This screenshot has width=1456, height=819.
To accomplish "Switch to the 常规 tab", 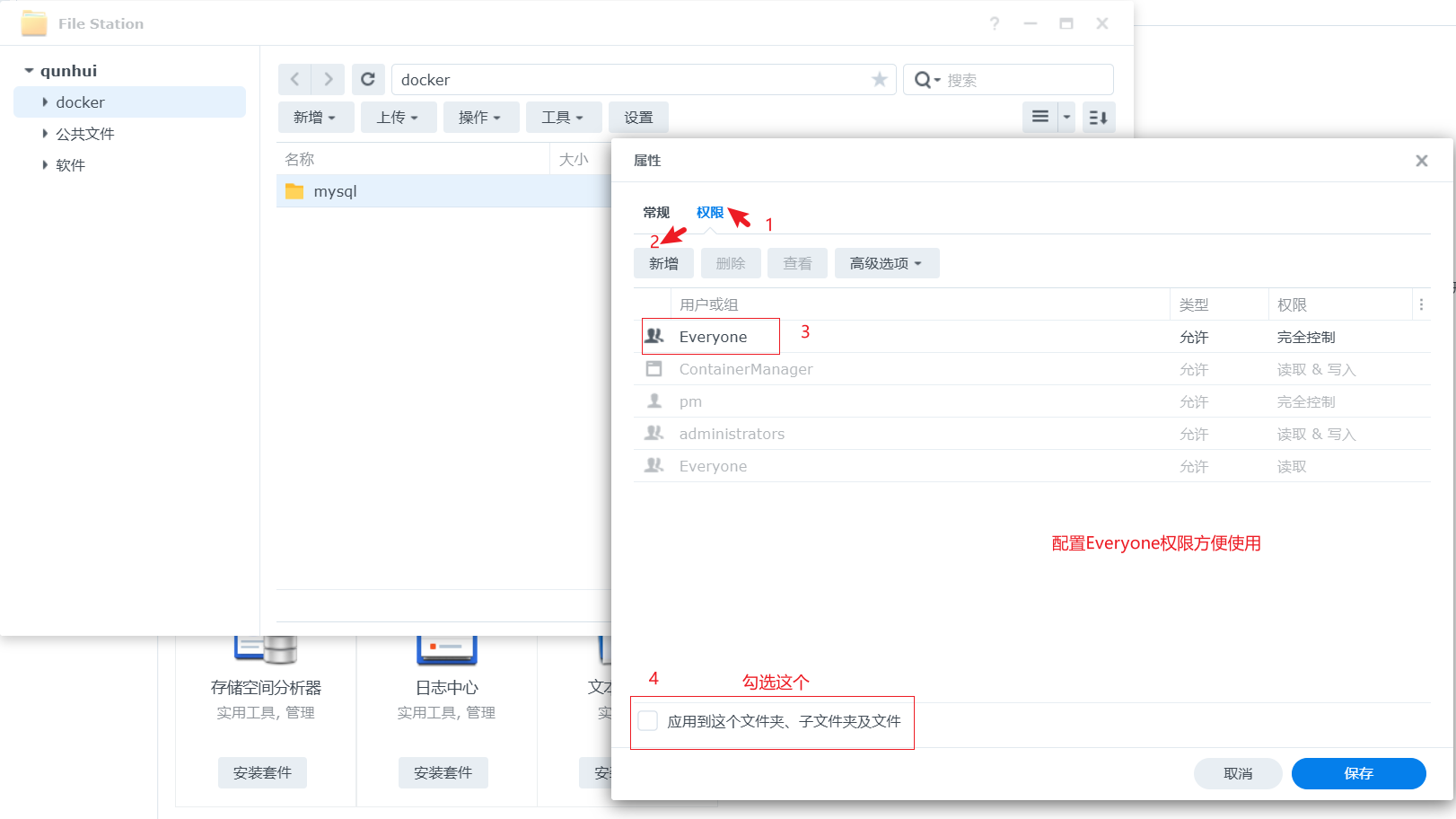I will (x=656, y=212).
